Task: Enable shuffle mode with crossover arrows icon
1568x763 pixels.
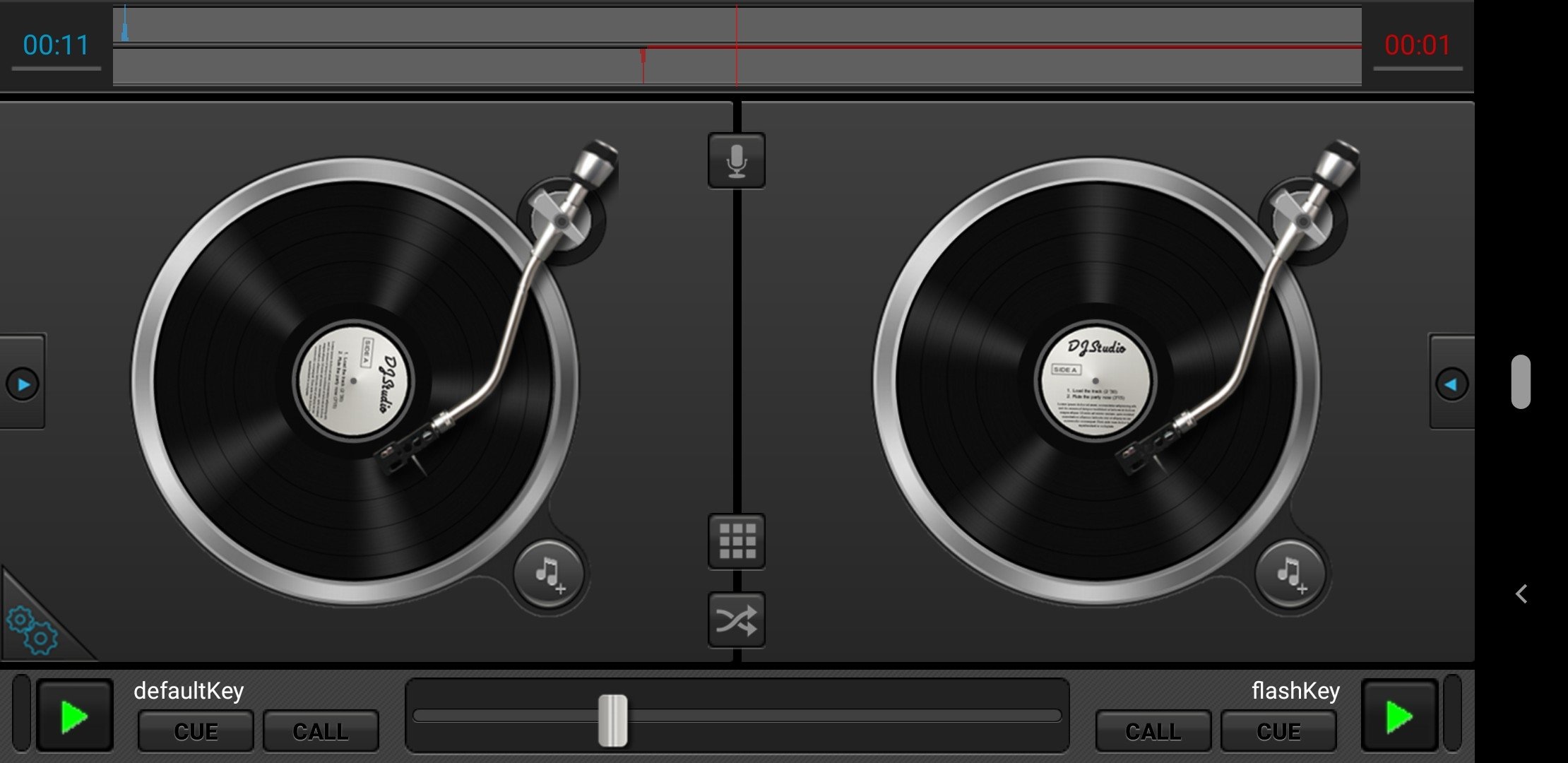Action: pyautogui.click(x=737, y=620)
